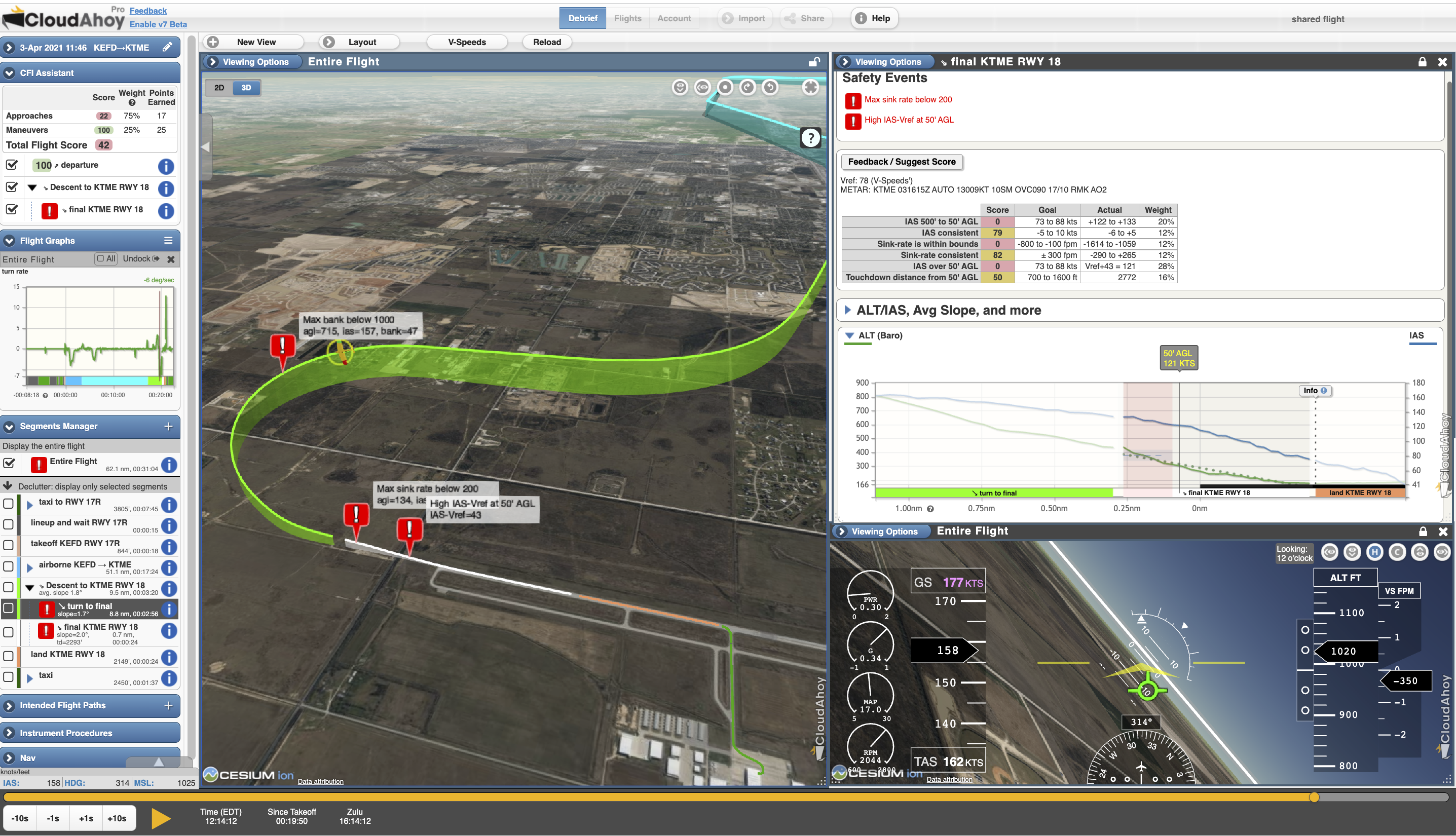Screen dimensions: 1456x836
Task: Collapse Descent to KTME RWY 18 in CFI Assistant
Action: [x=32, y=188]
